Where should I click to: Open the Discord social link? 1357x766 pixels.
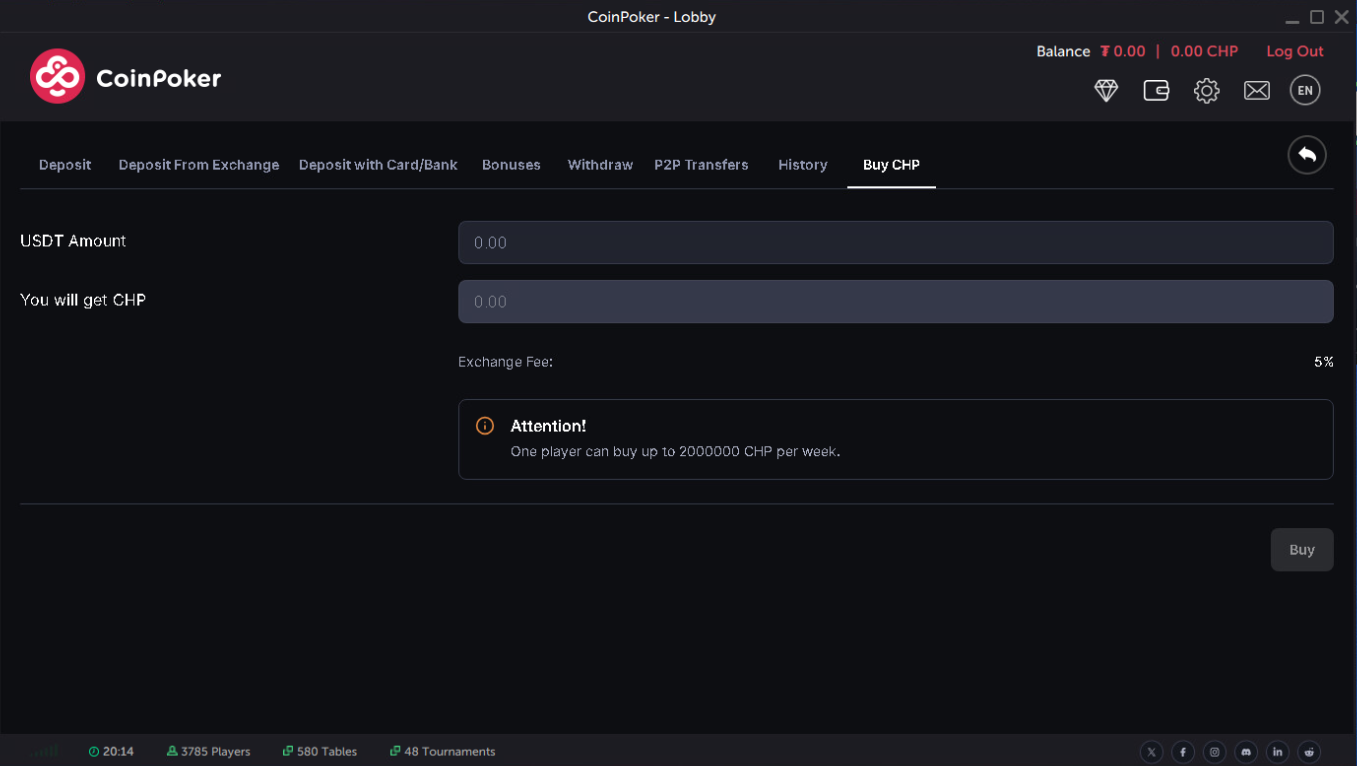[x=1246, y=752]
